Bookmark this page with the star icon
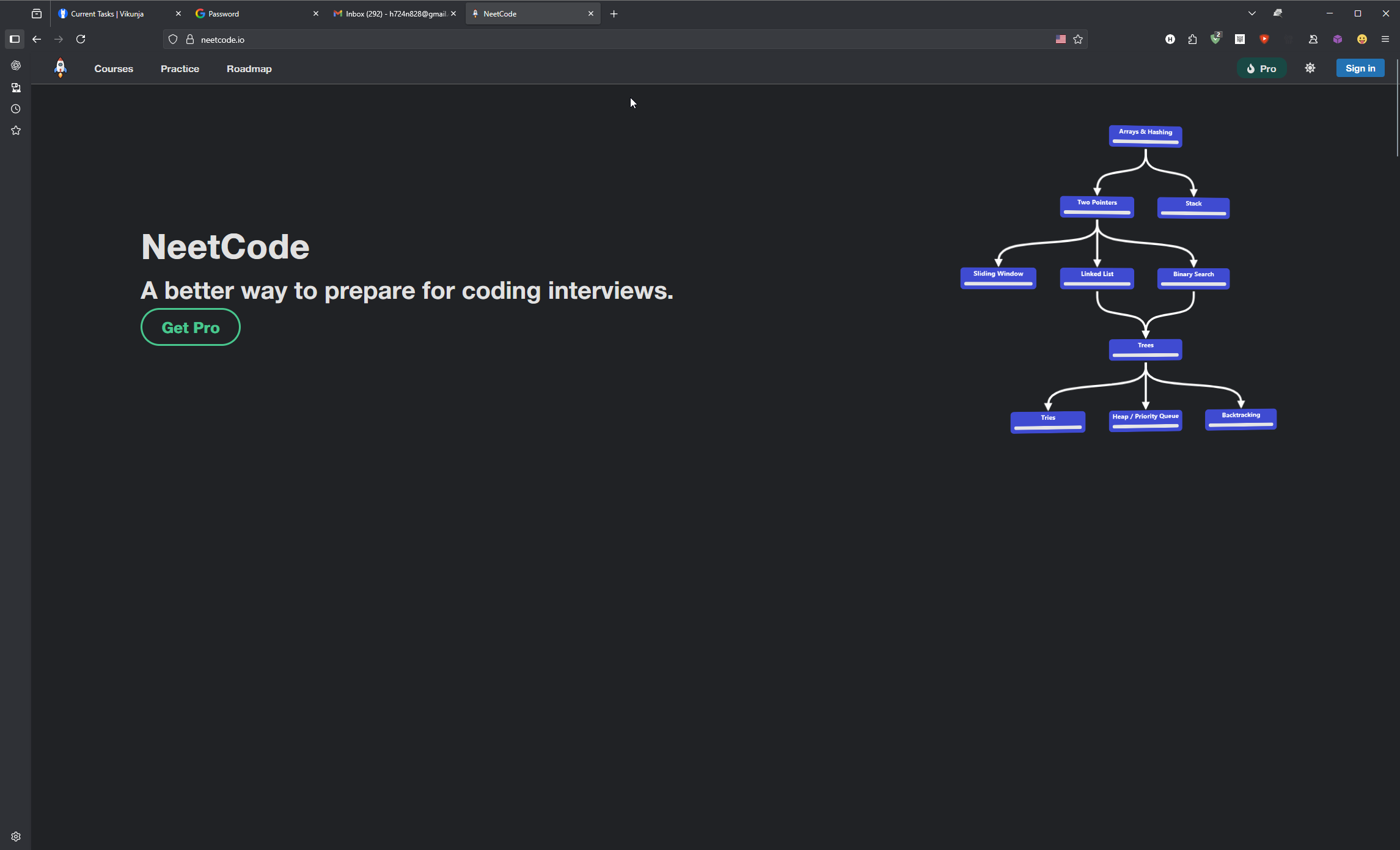 pos(1078,39)
